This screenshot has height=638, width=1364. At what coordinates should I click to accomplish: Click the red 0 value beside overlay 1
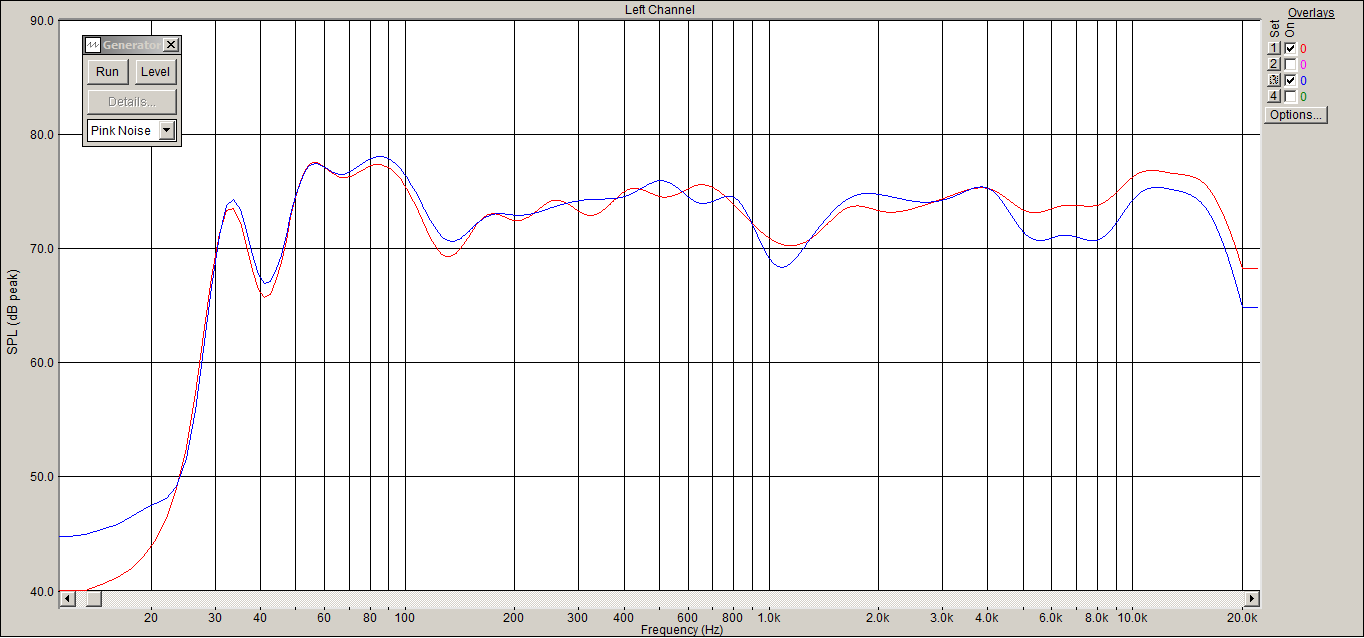click(x=1303, y=49)
